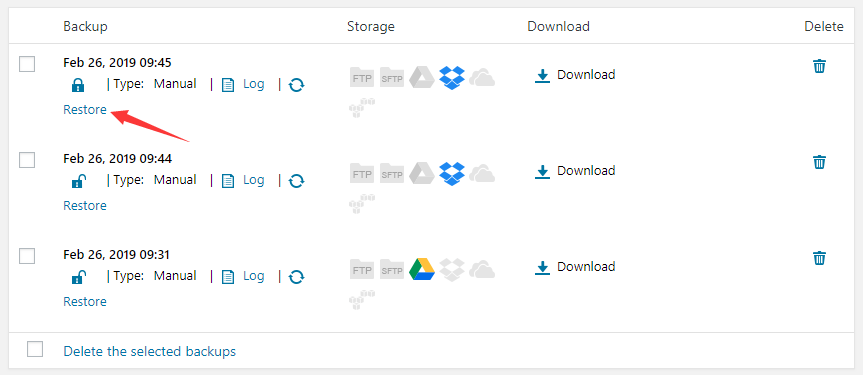Toggle the unlocked padlock on the 09:44 backup
This screenshot has height=375, width=863.
[78, 181]
